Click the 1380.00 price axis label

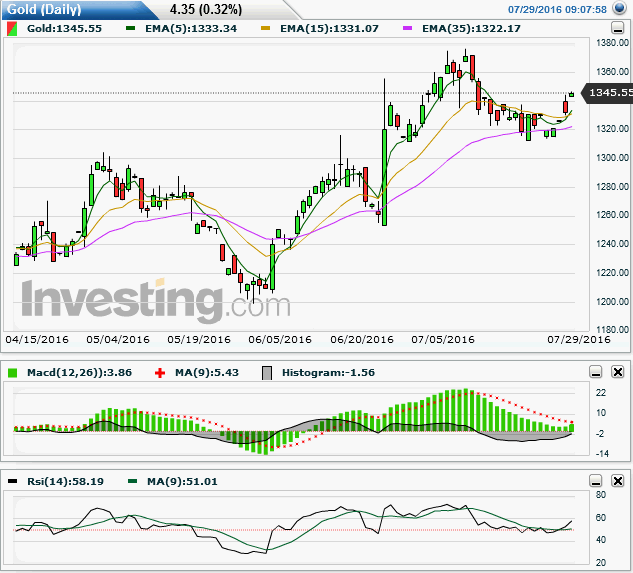[612, 43]
